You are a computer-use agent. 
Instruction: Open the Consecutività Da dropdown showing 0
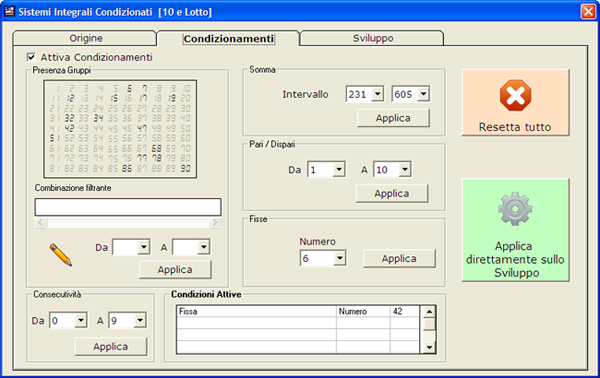pyautogui.click(x=80, y=320)
